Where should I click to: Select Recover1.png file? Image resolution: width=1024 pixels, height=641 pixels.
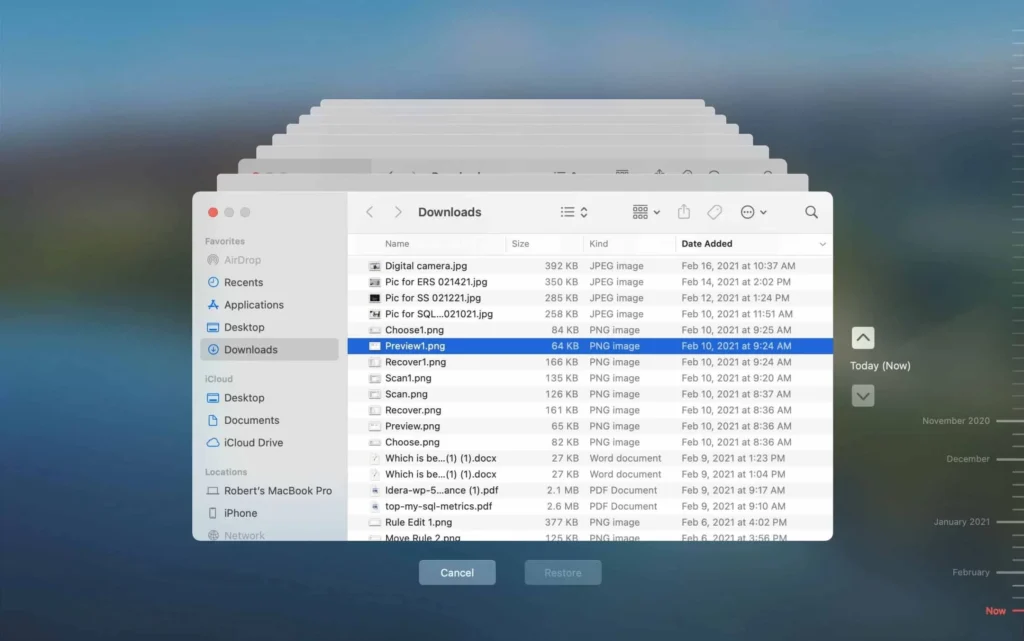click(590, 362)
